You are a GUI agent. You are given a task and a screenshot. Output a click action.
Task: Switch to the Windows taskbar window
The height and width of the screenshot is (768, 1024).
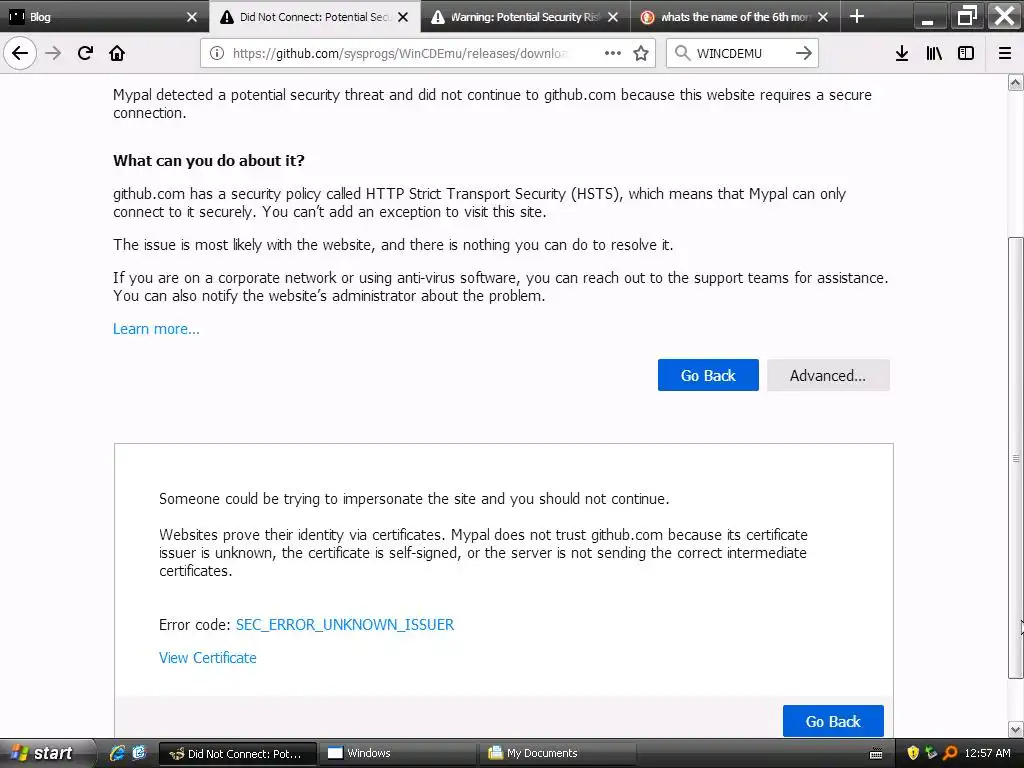pos(397,754)
